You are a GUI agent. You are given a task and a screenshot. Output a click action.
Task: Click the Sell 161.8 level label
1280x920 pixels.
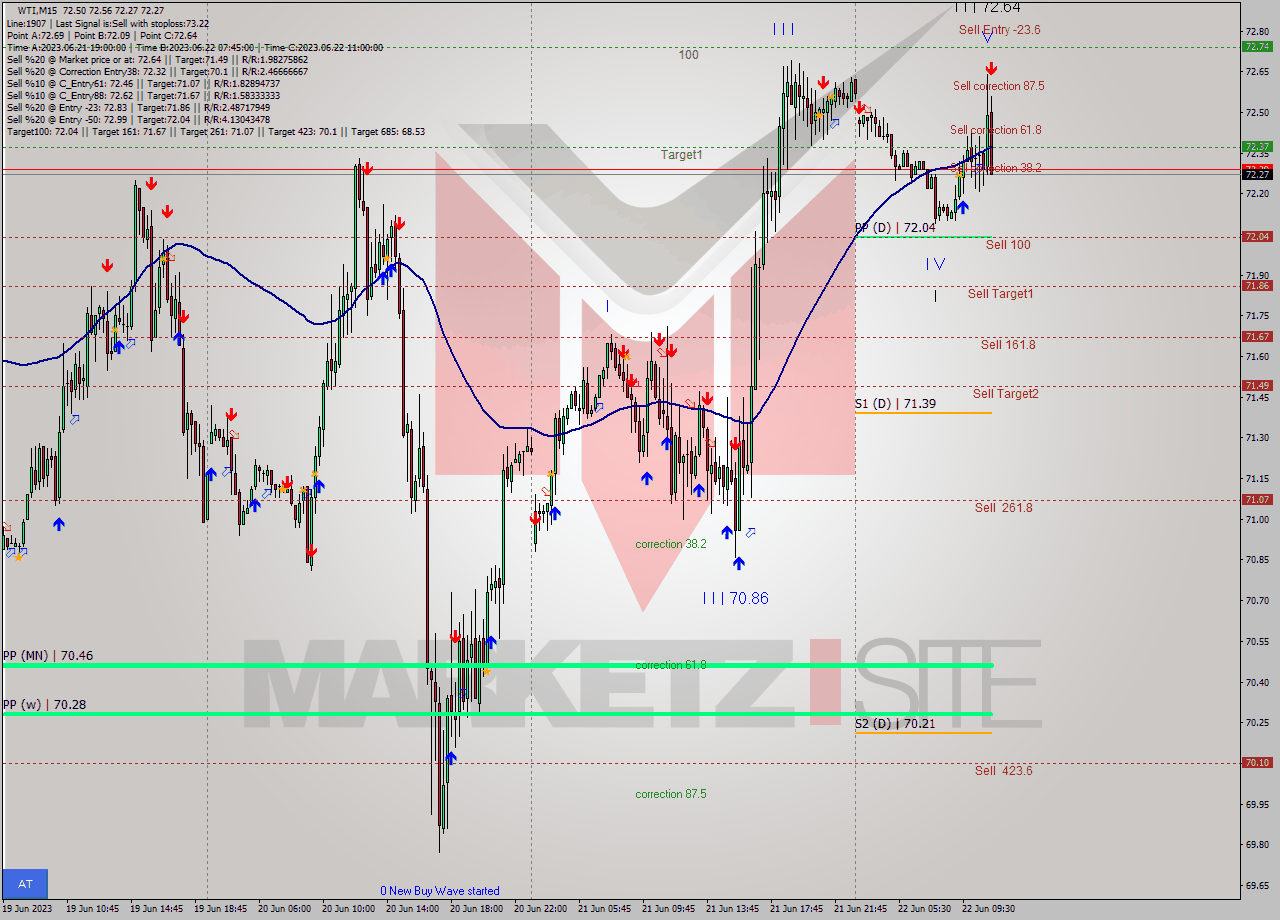click(1008, 345)
